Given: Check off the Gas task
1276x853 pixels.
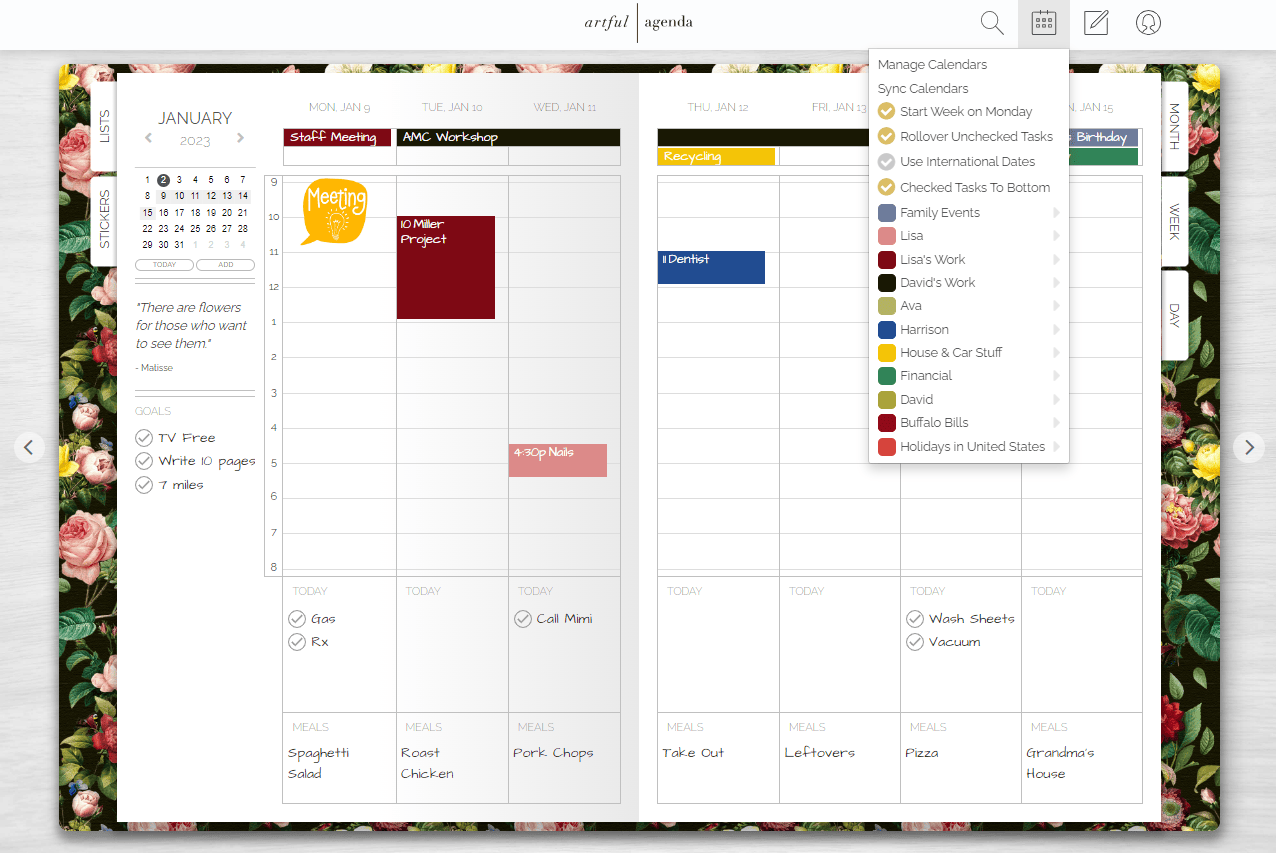Looking at the screenshot, I should [x=297, y=618].
